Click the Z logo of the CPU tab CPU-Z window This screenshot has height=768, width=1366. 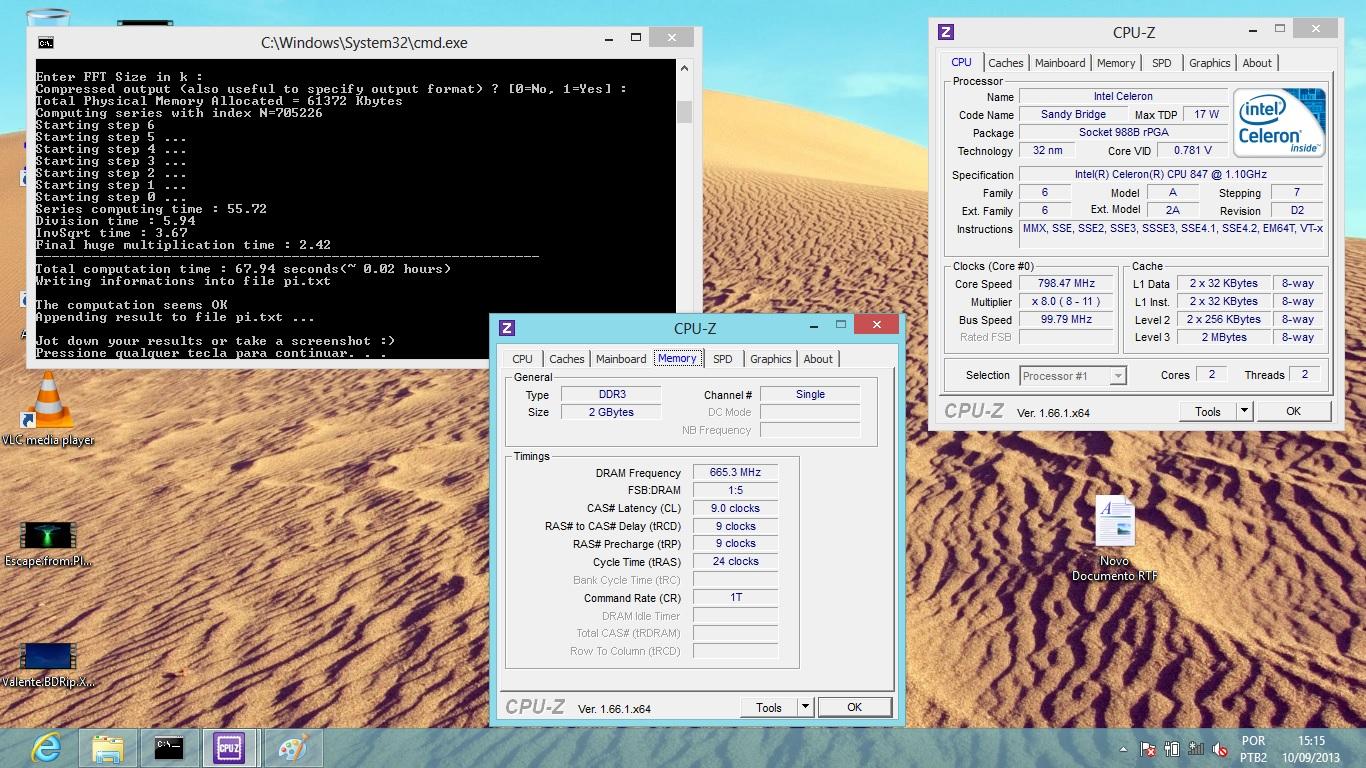tap(946, 32)
